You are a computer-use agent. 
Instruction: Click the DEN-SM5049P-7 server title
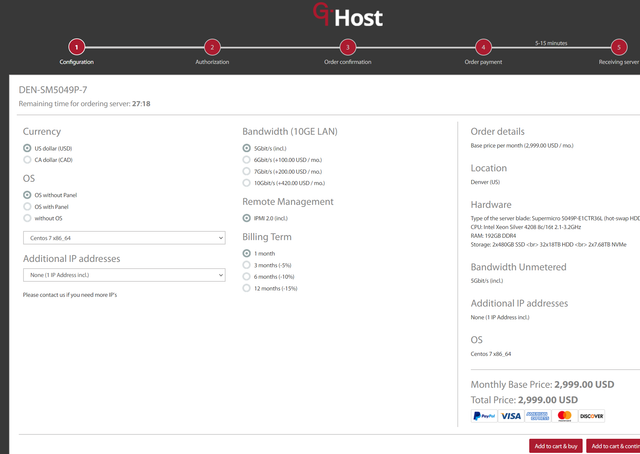click(x=53, y=90)
